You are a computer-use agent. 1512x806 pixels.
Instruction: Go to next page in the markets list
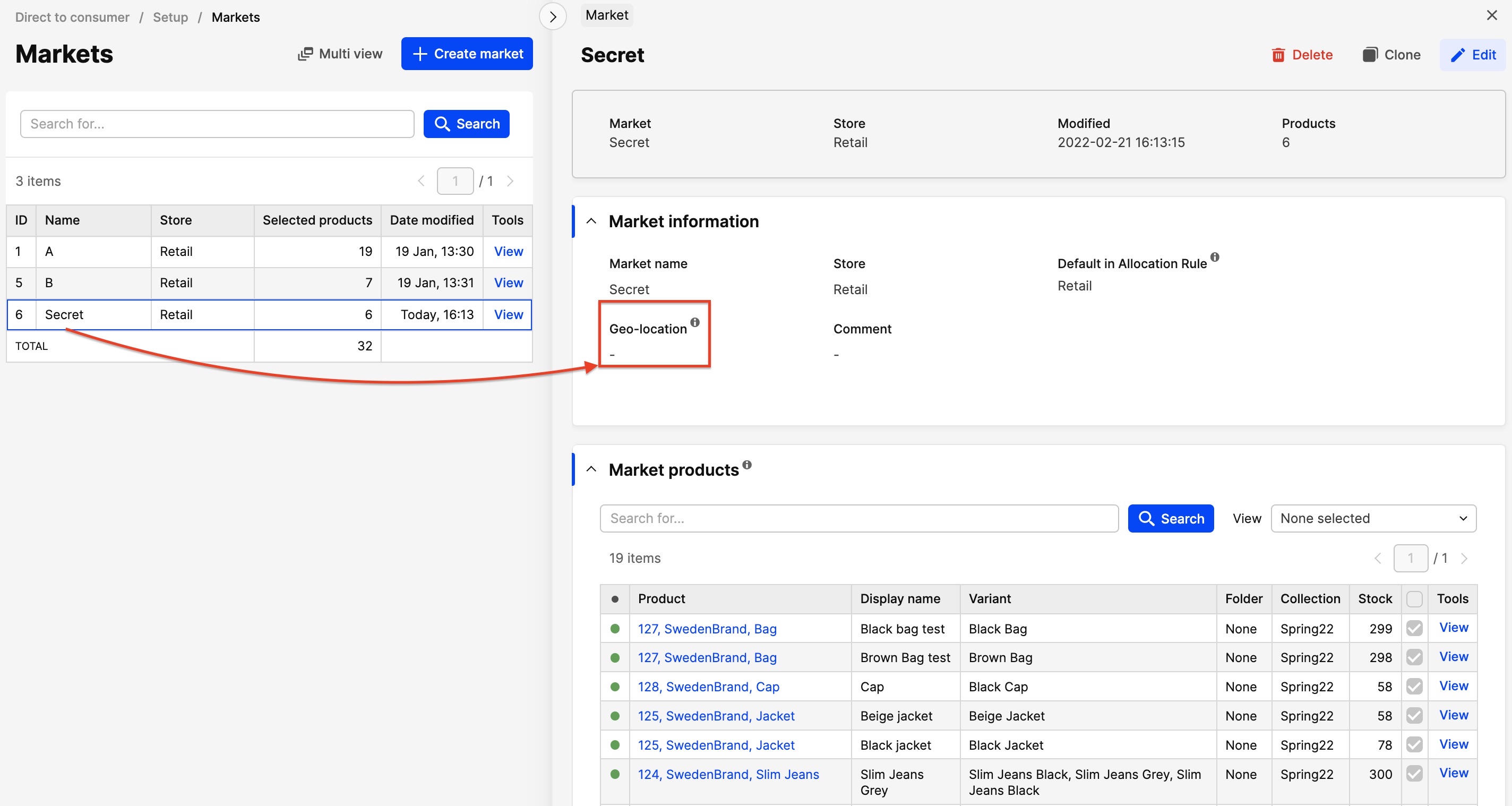pyautogui.click(x=510, y=181)
